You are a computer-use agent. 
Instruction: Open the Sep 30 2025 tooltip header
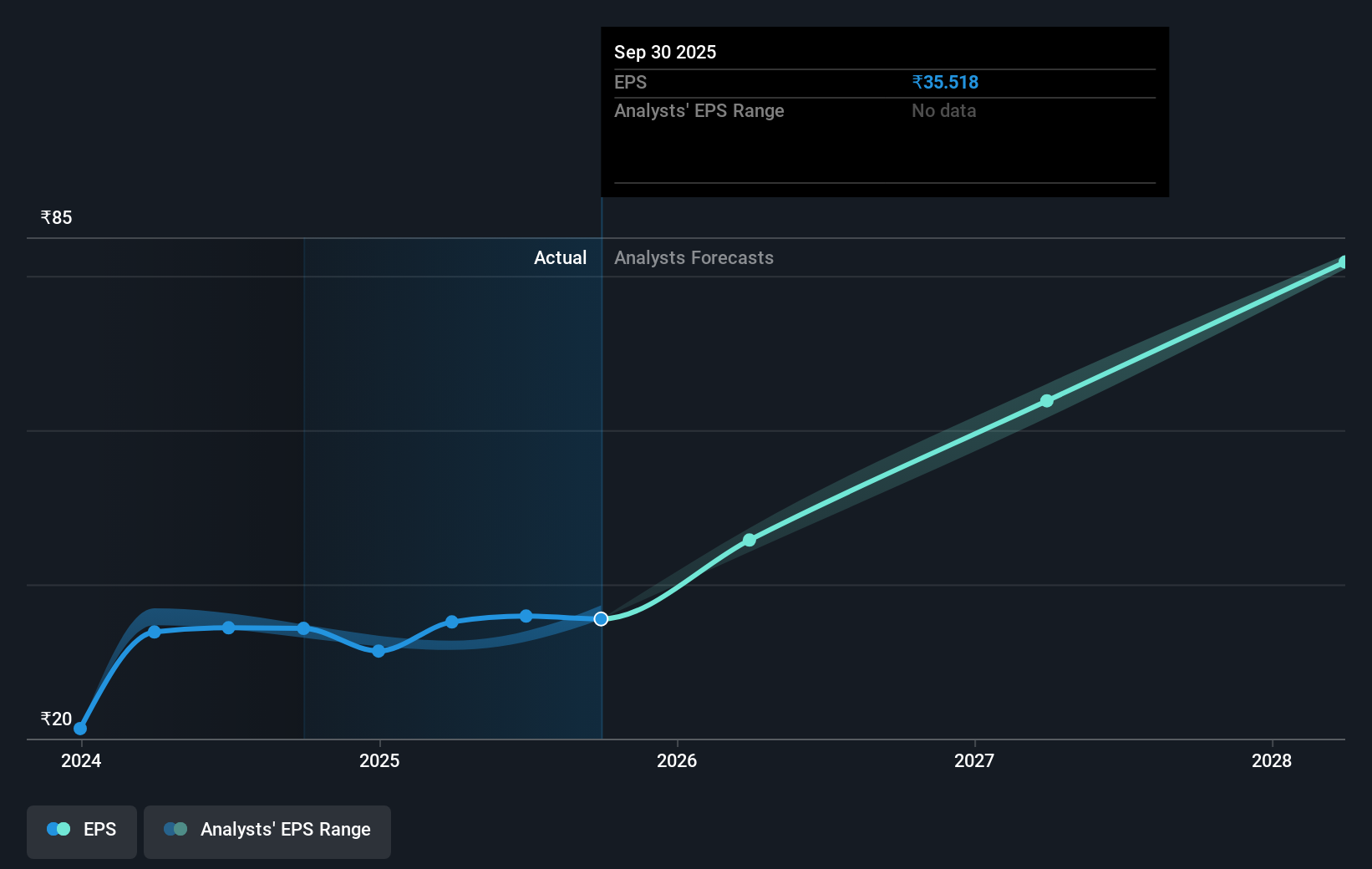point(664,52)
